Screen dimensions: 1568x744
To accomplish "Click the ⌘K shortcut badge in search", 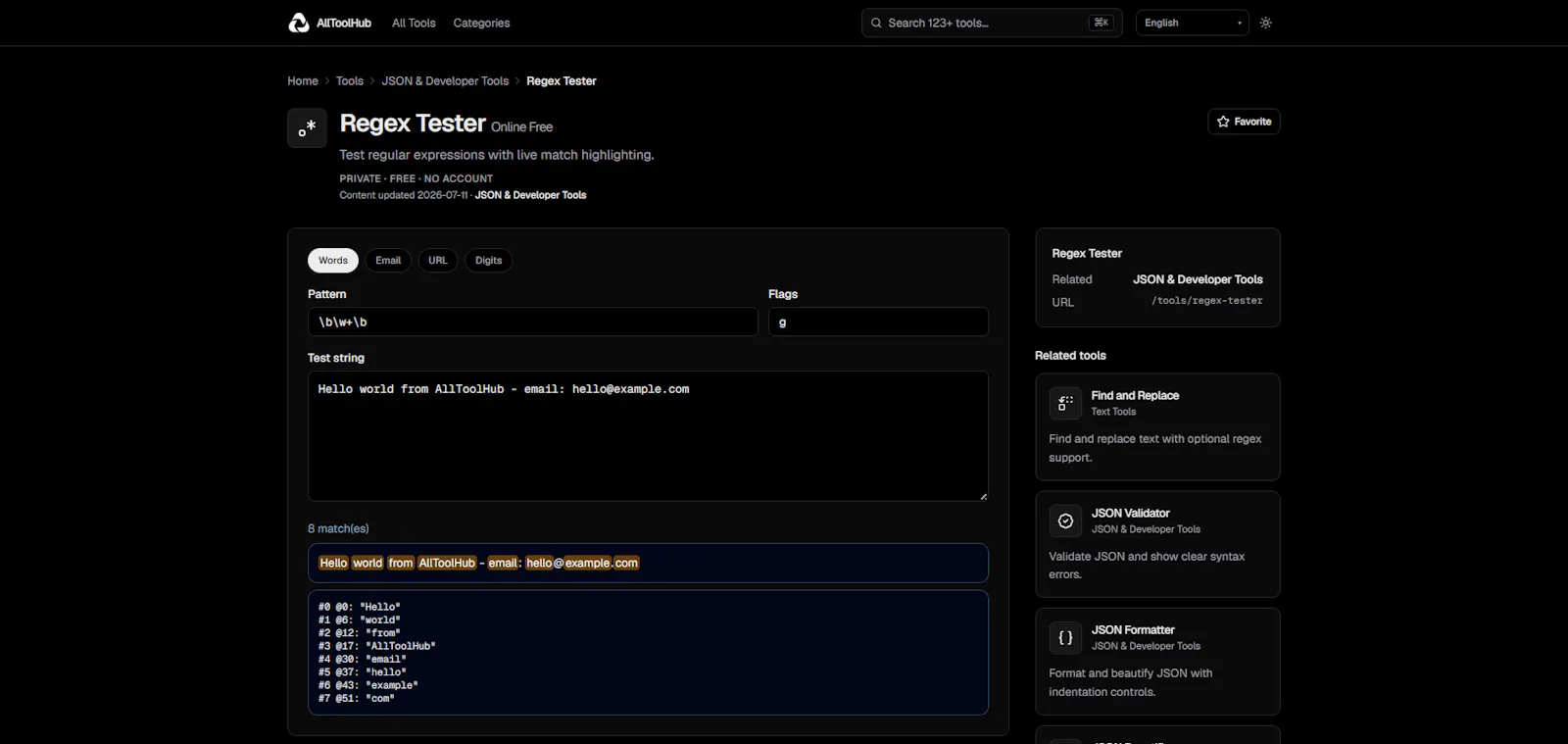I will (1102, 23).
